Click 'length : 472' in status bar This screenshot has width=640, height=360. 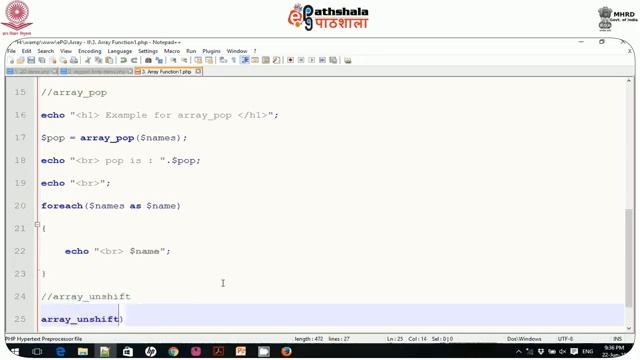pyautogui.click(x=309, y=339)
